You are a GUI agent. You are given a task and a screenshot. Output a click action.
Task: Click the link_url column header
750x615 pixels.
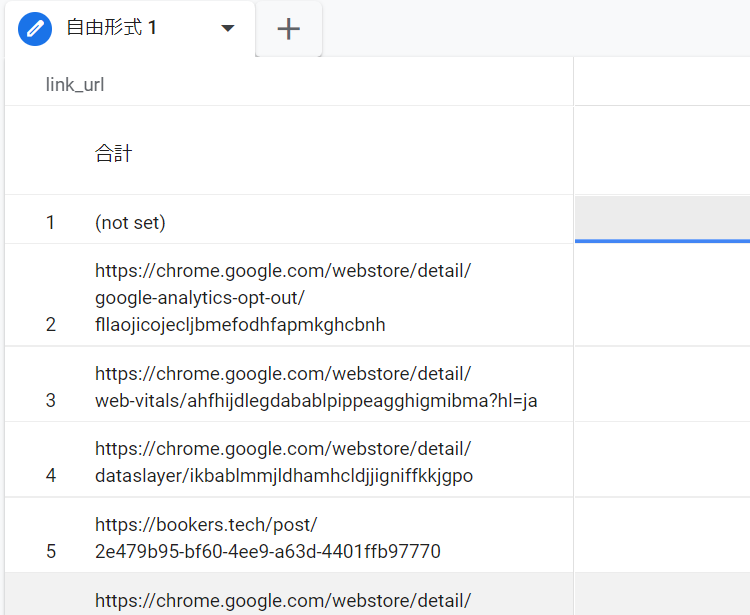pyautogui.click(x=75, y=85)
